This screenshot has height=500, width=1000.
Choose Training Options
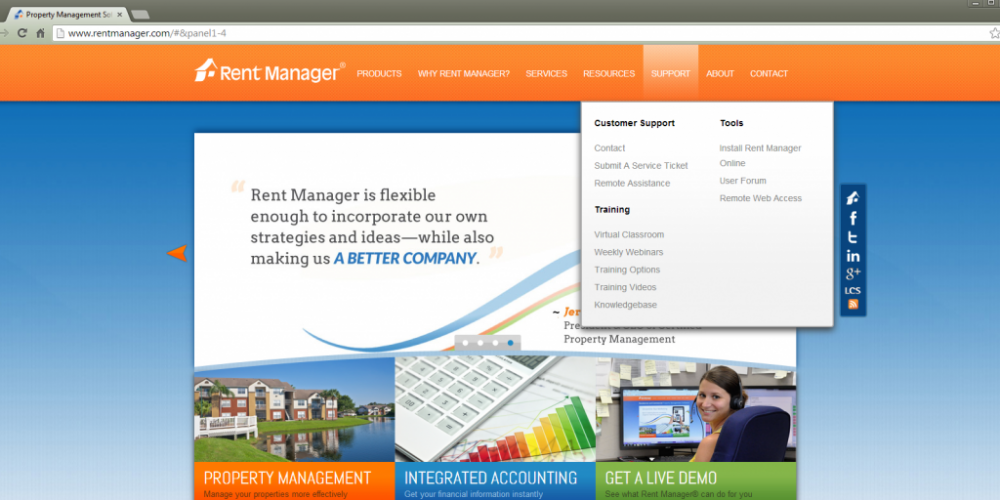point(627,270)
